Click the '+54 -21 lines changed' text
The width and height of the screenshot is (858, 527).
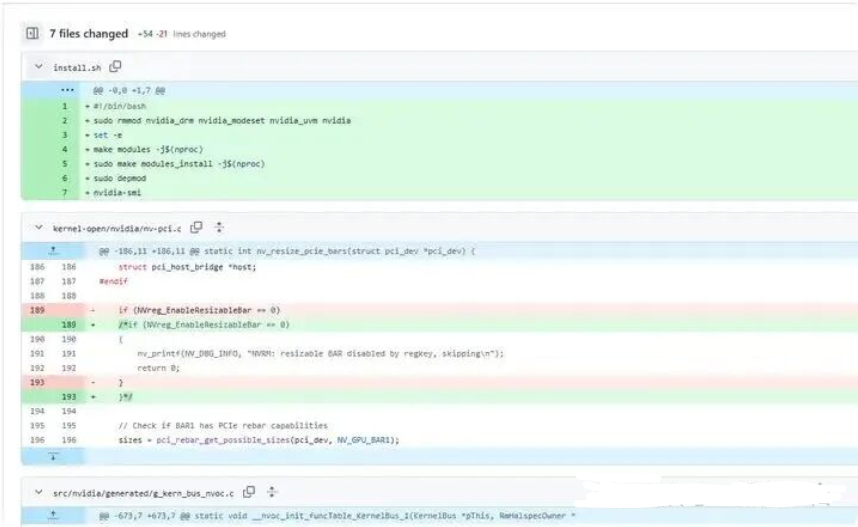tap(181, 34)
